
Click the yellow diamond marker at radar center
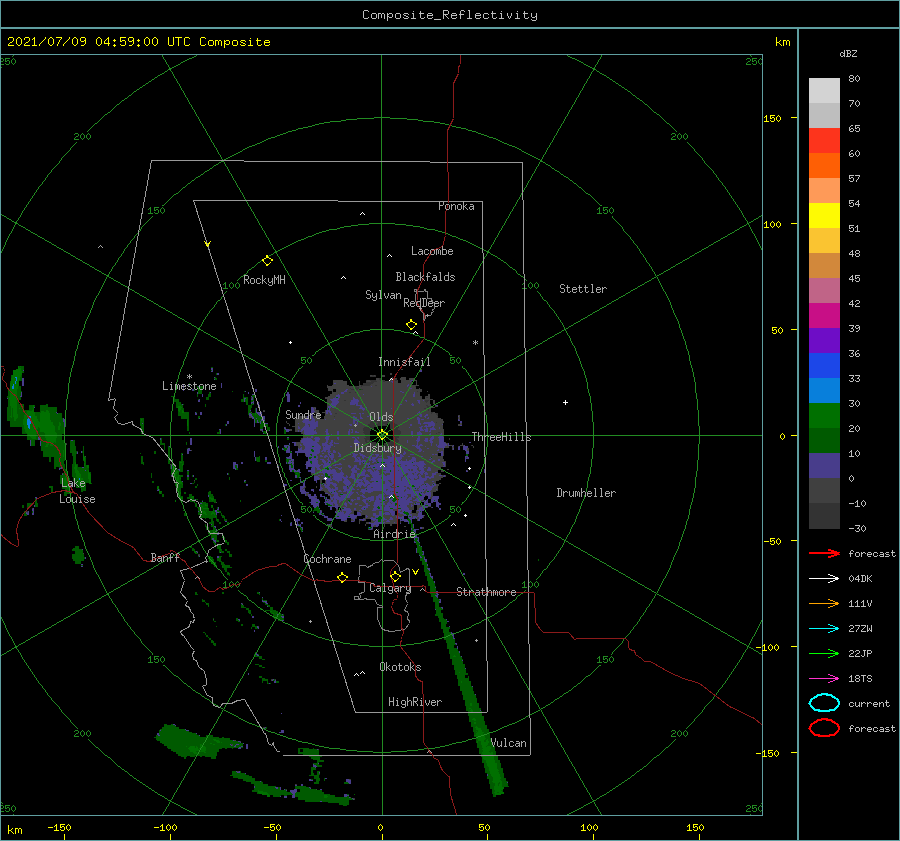point(382,435)
